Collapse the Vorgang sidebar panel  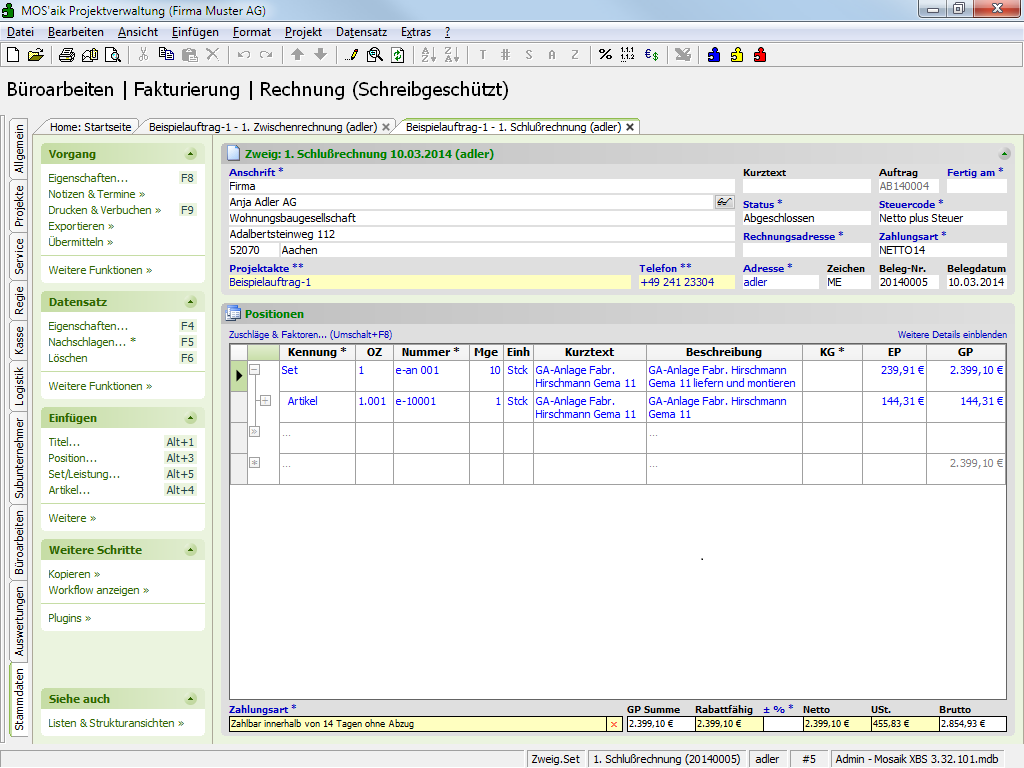(190, 154)
